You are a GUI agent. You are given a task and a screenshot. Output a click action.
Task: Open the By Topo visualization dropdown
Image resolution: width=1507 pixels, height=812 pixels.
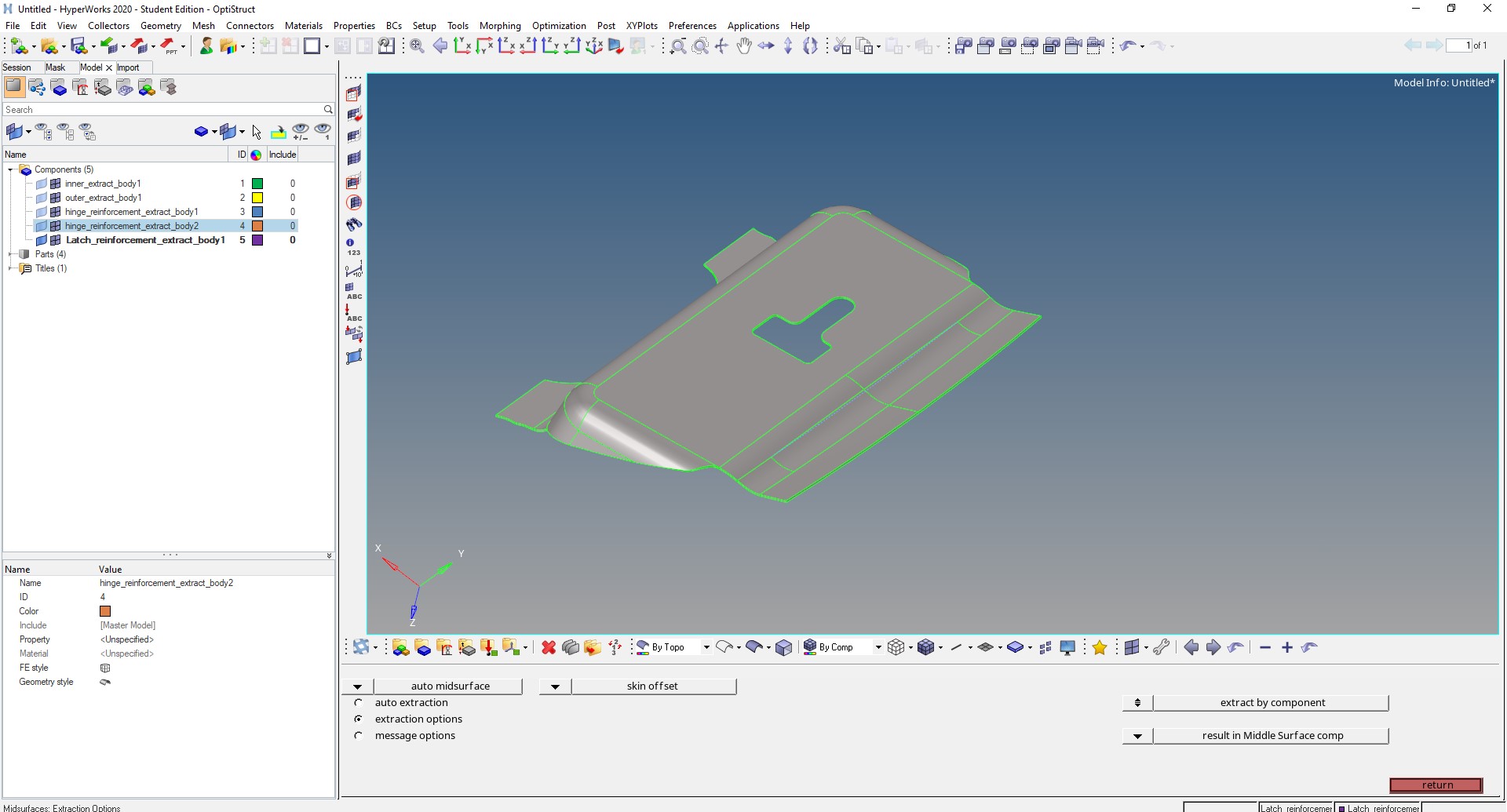click(706, 647)
